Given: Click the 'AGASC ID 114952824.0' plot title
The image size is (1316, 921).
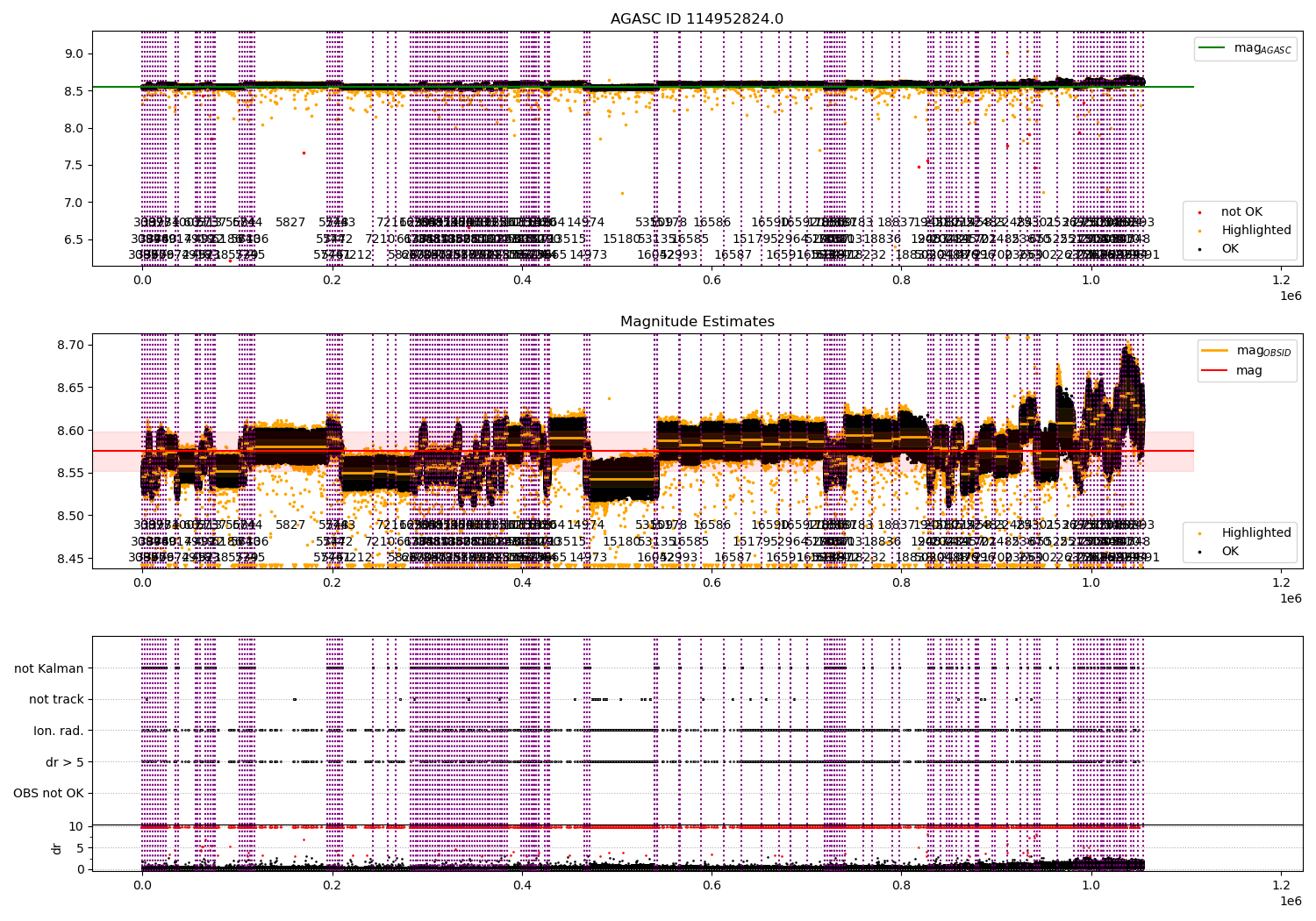Looking at the screenshot, I should (697, 18).
